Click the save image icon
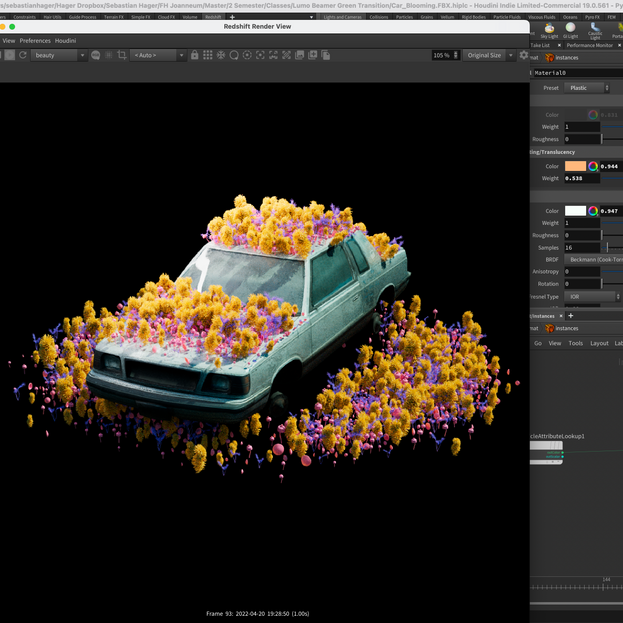623x623 pixels. tap(300, 55)
